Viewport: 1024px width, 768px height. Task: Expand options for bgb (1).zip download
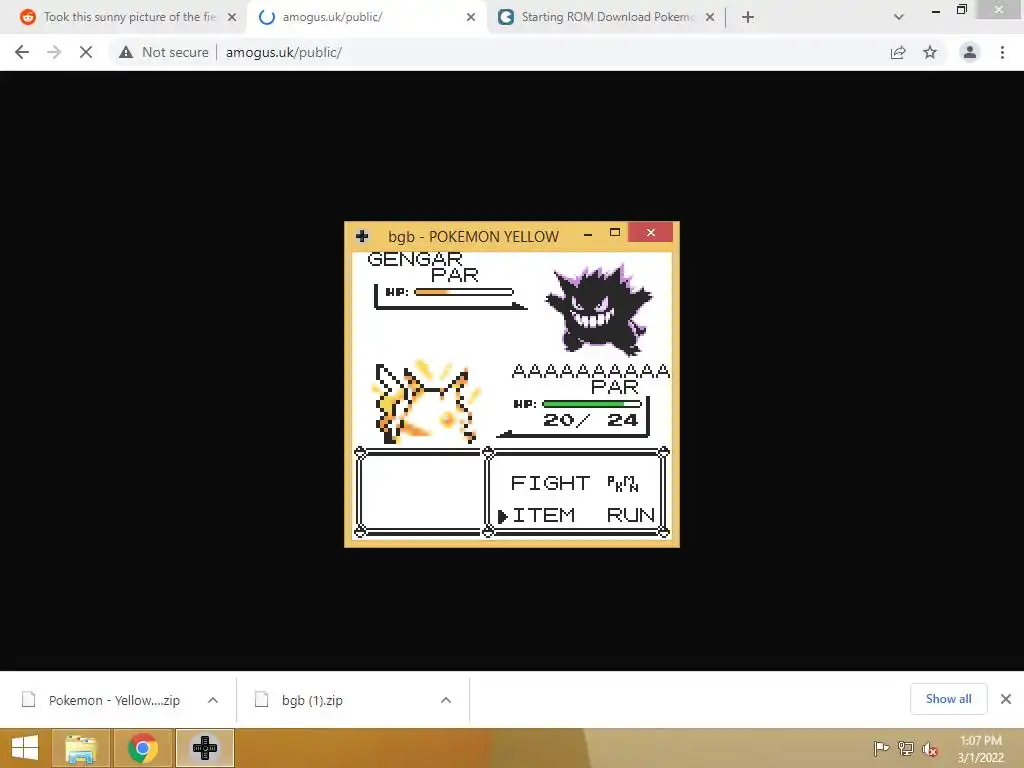click(x=446, y=700)
